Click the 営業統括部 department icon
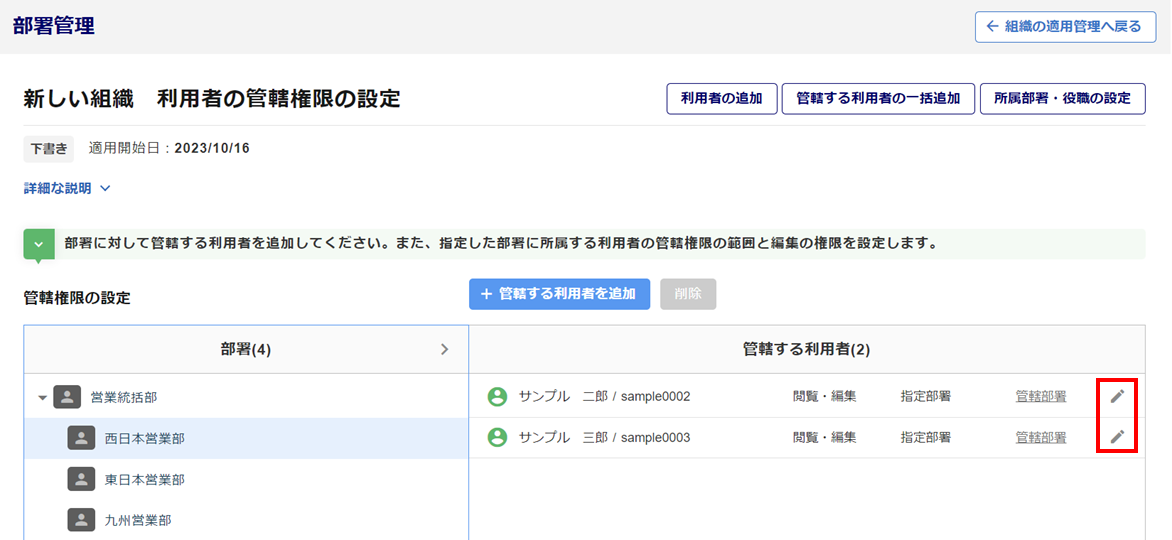 pos(67,397)
